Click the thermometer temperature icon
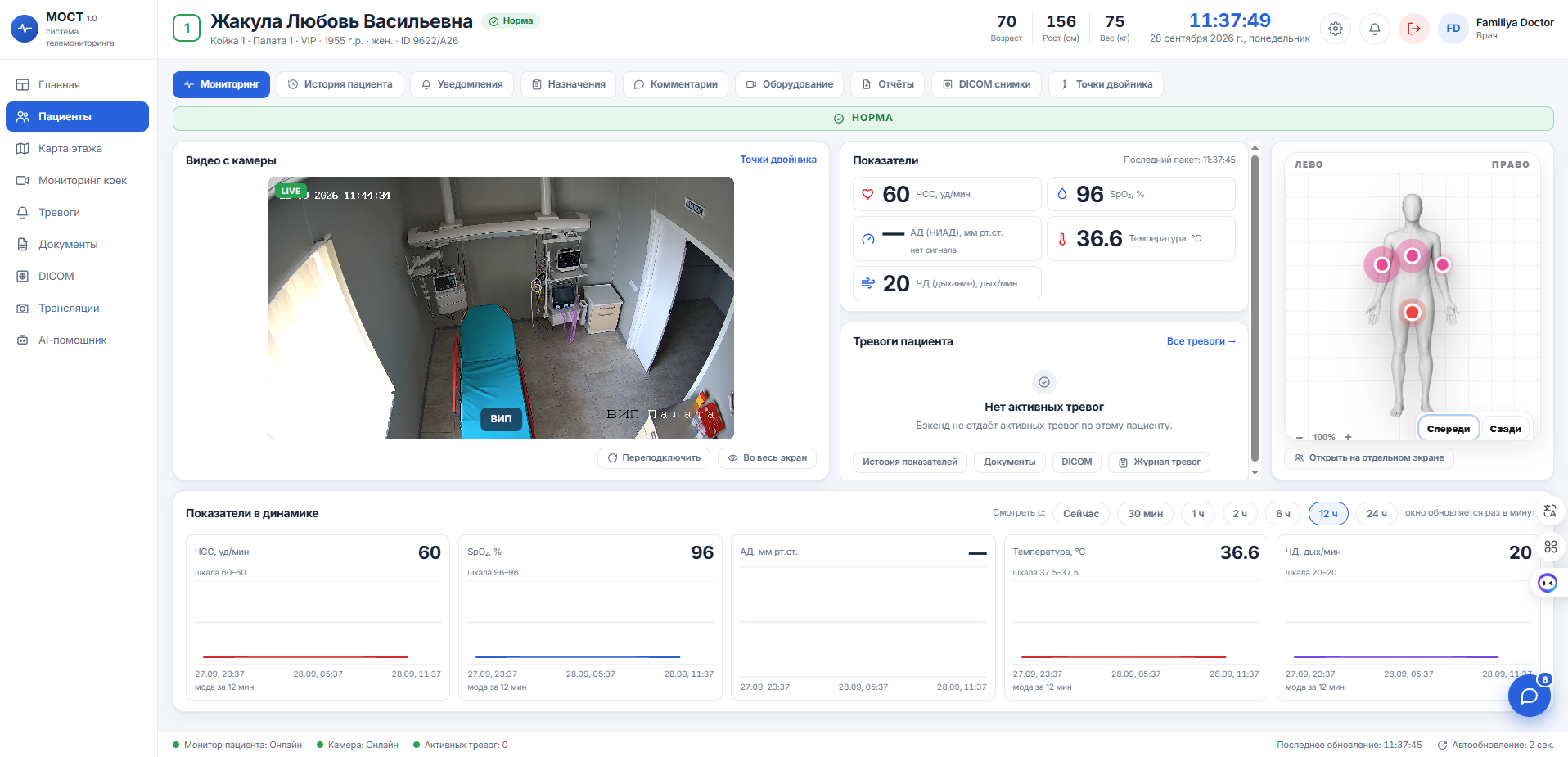 click(1062, 239)
